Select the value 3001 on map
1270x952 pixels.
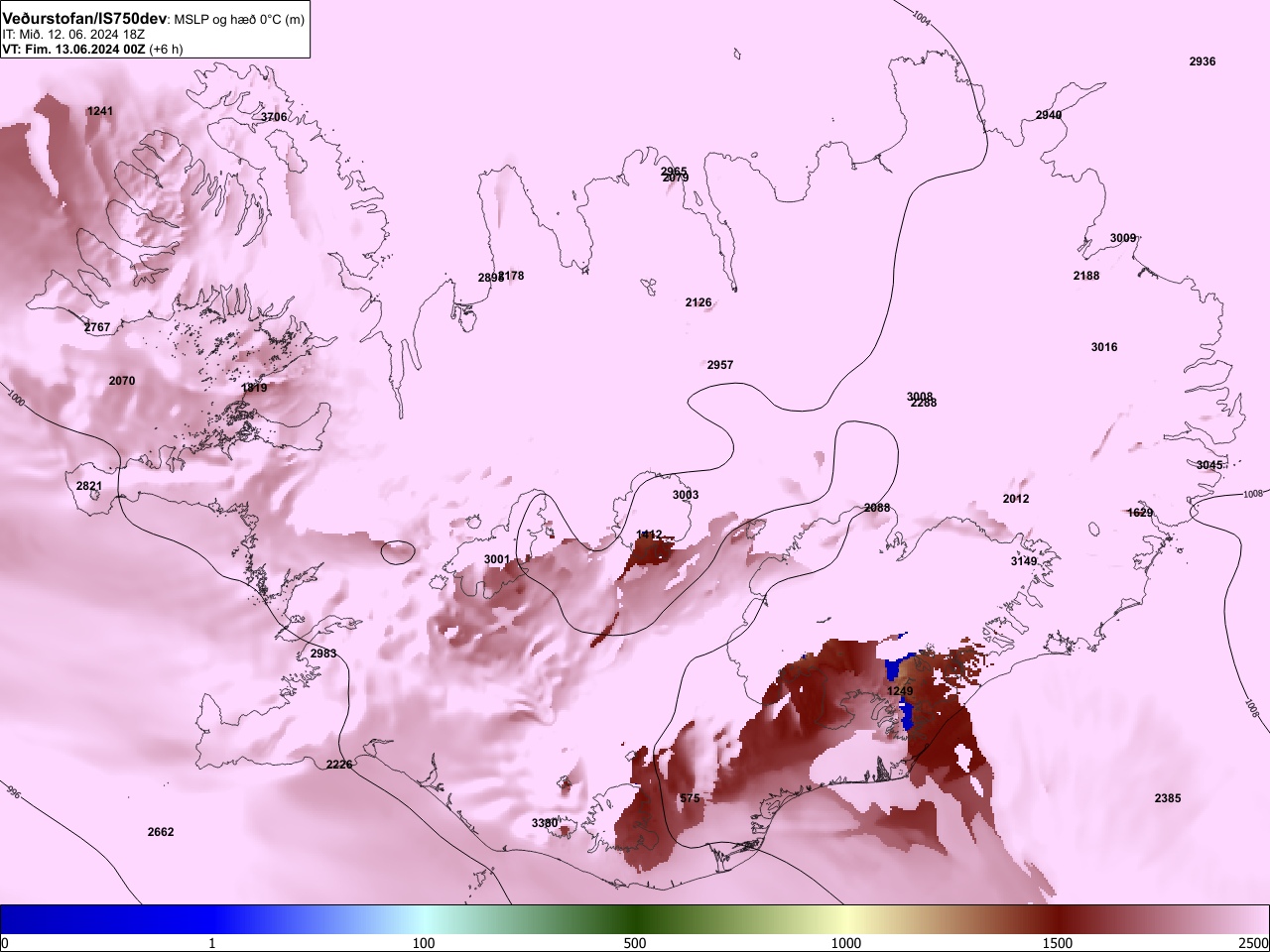[x=497, y=559]
